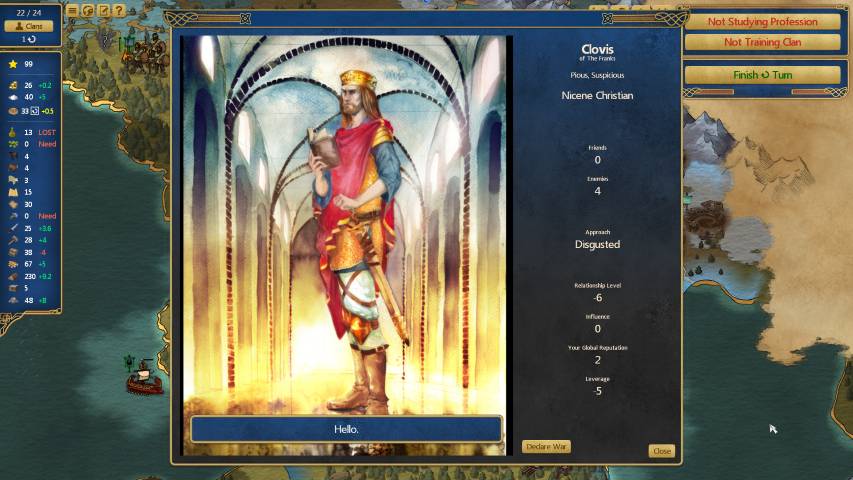
Task: Open the main menu hamburger icon
Action: (72, 11)
